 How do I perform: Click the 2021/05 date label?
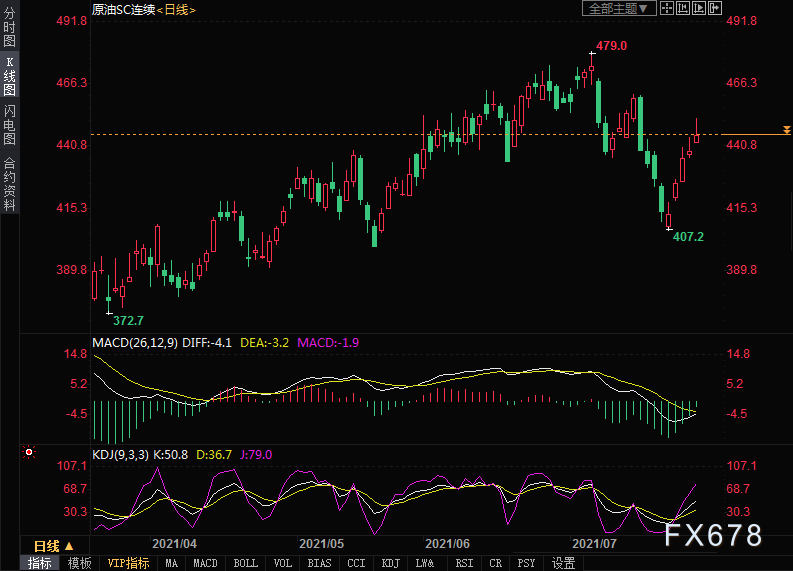pyautogui.click(x=322, y=544)
